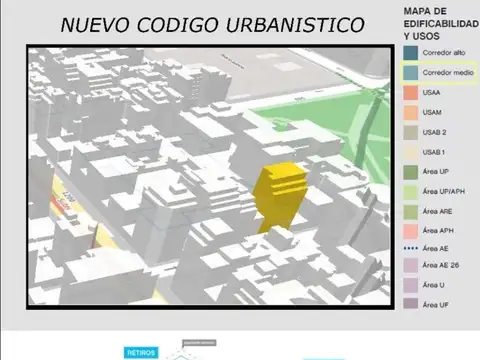480x360 pixels.
Task: Select the Área U swatch
Action: pos(410,285)
